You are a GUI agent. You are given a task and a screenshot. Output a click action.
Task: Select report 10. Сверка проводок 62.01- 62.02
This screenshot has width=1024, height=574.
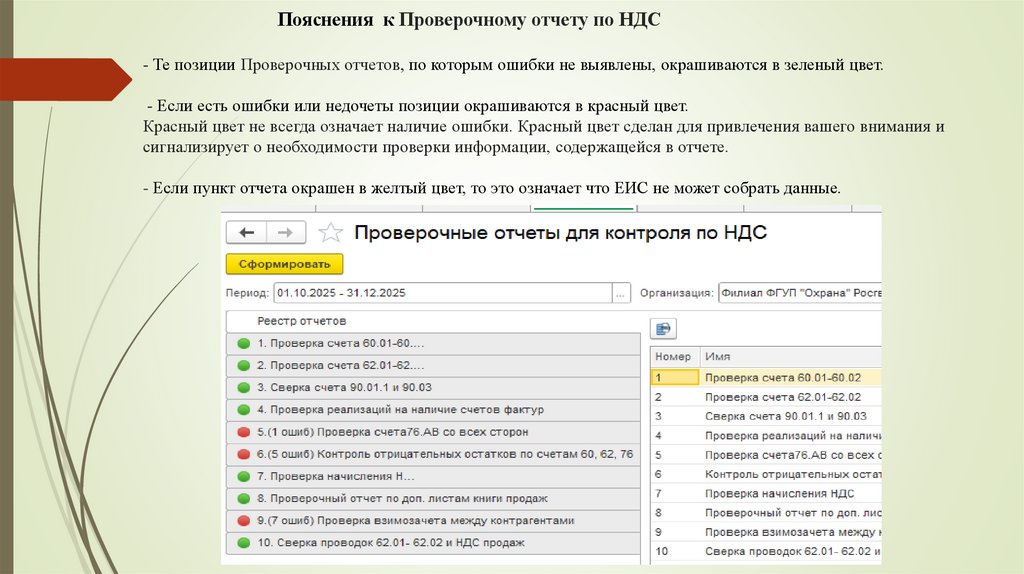coord(433,543)
